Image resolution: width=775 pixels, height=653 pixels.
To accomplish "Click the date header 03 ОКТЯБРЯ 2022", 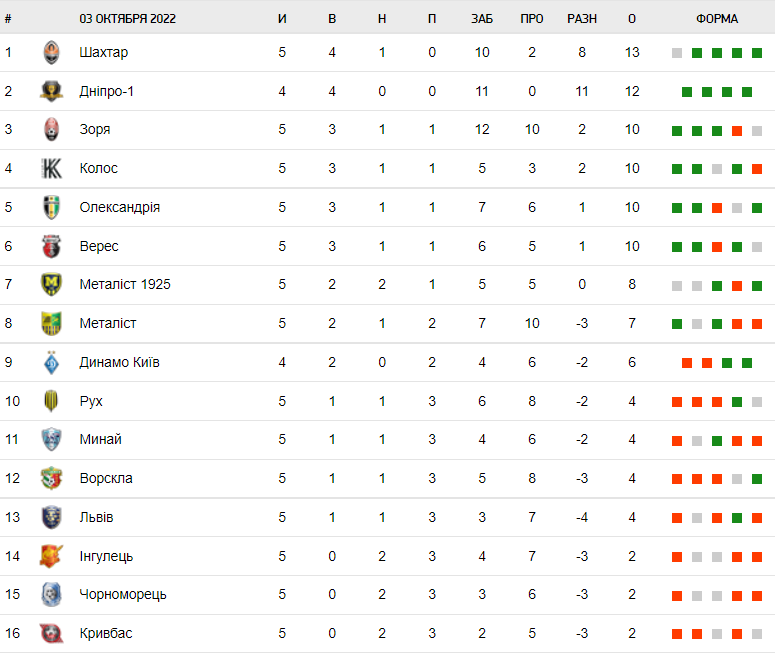I will click(128, 19).
